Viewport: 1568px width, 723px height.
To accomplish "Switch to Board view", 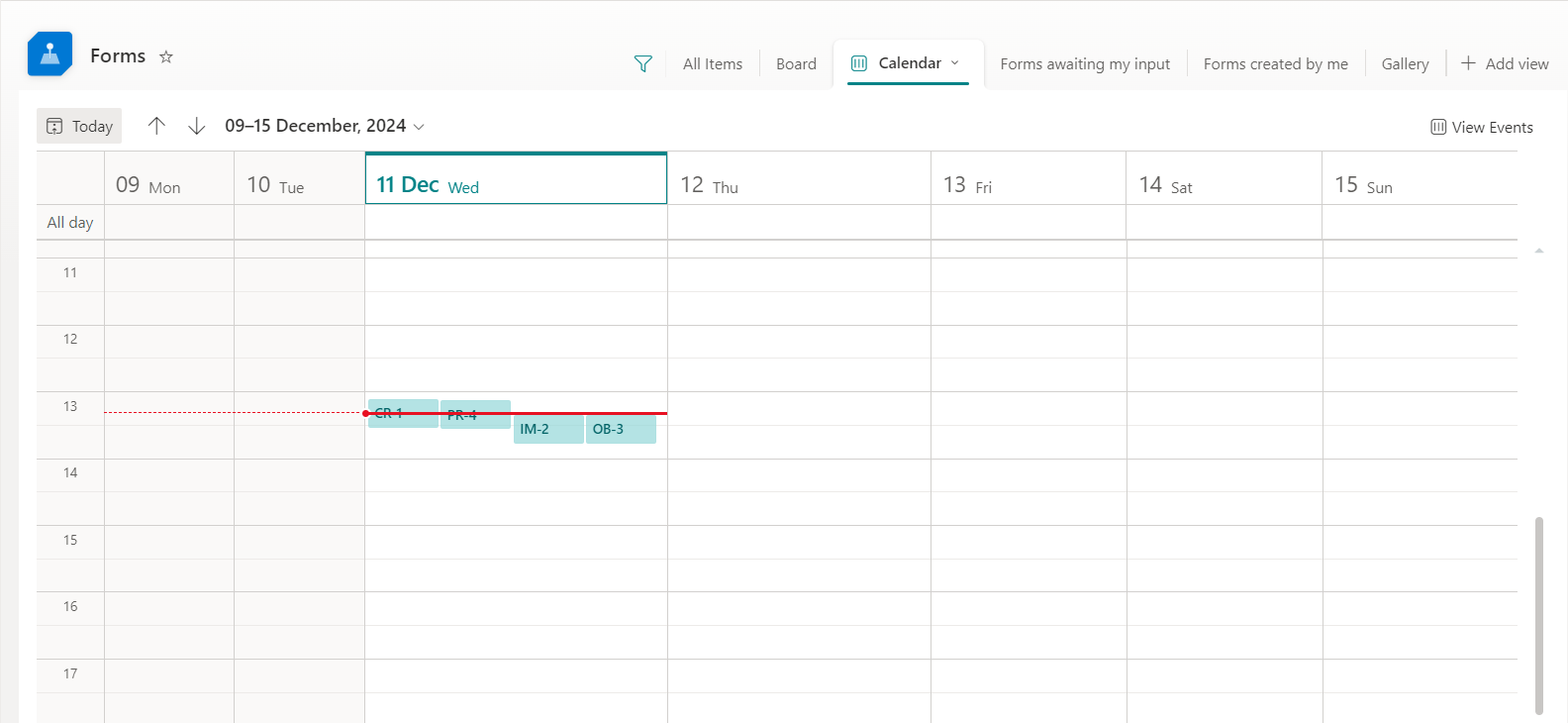I will [796, 63].
